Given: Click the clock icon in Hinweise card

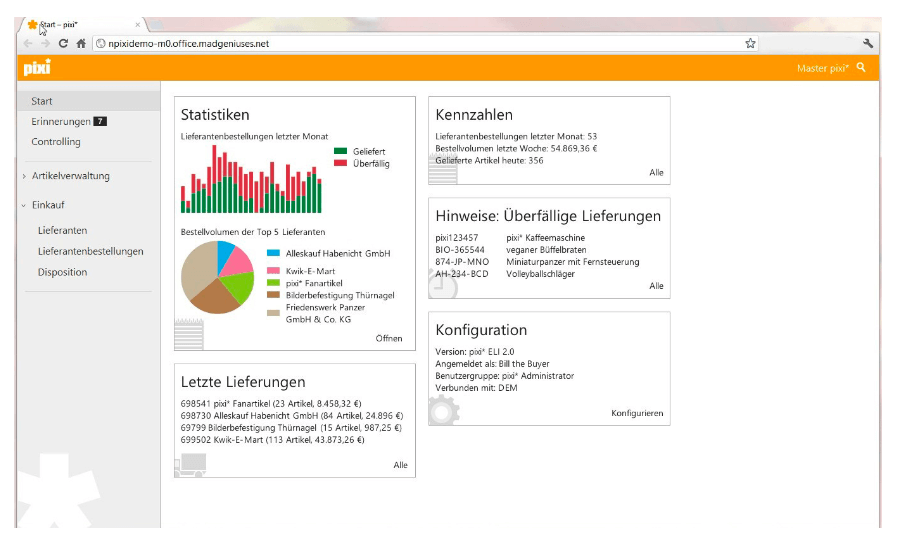Looking at the screenshot, I should [x=443, y=285].
